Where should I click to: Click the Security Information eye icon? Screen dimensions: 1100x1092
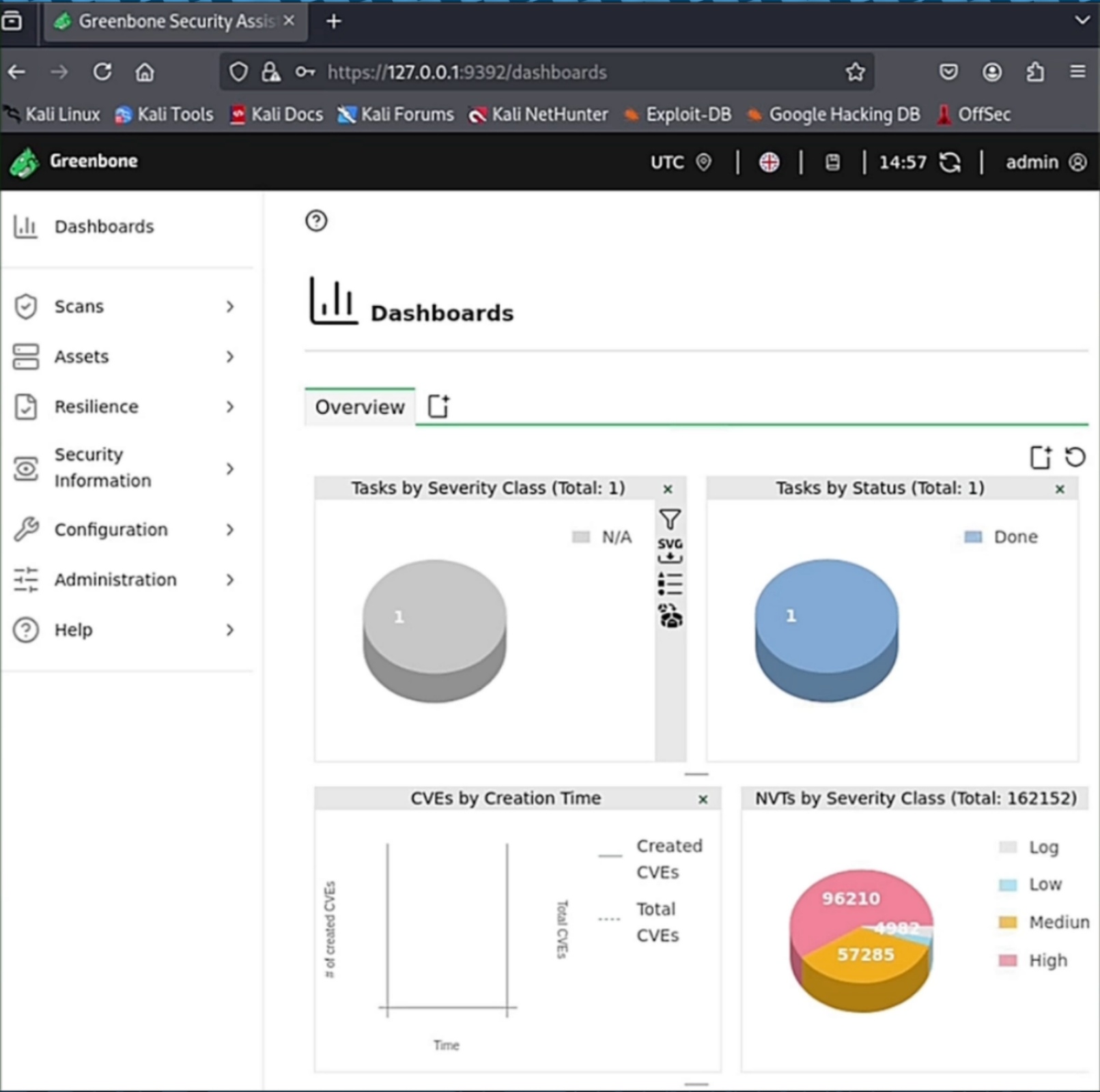tap(25, 468)
